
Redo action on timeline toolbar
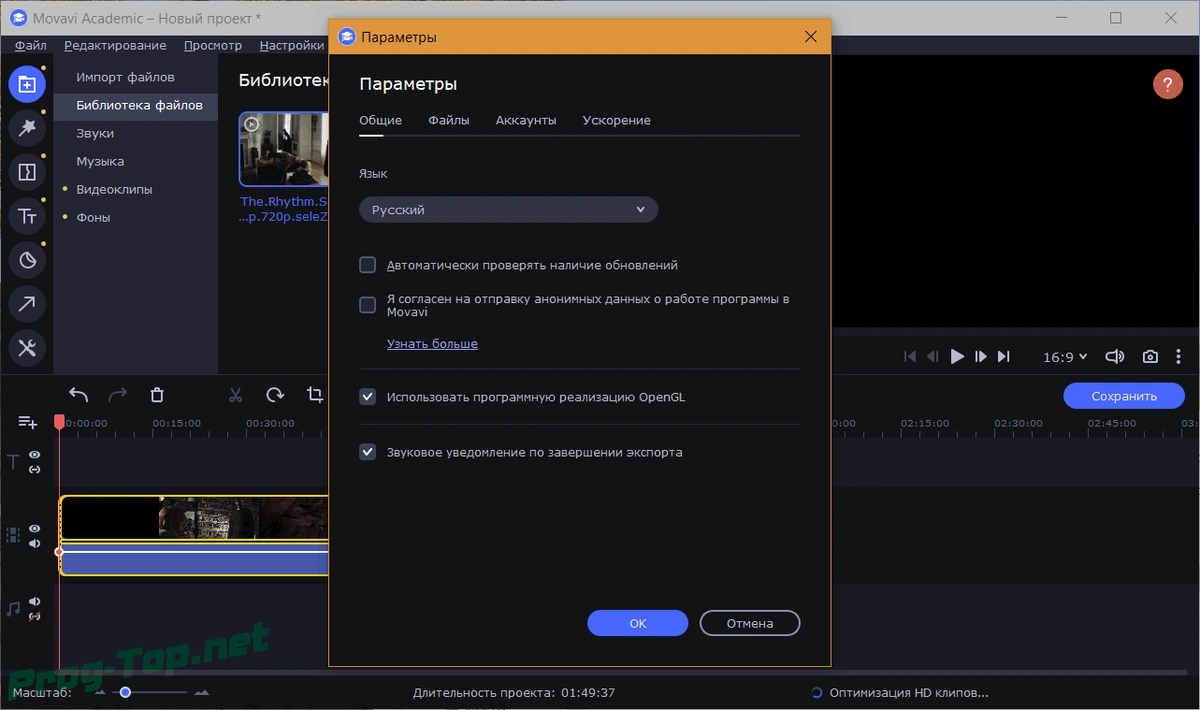[x=118, y=395]
